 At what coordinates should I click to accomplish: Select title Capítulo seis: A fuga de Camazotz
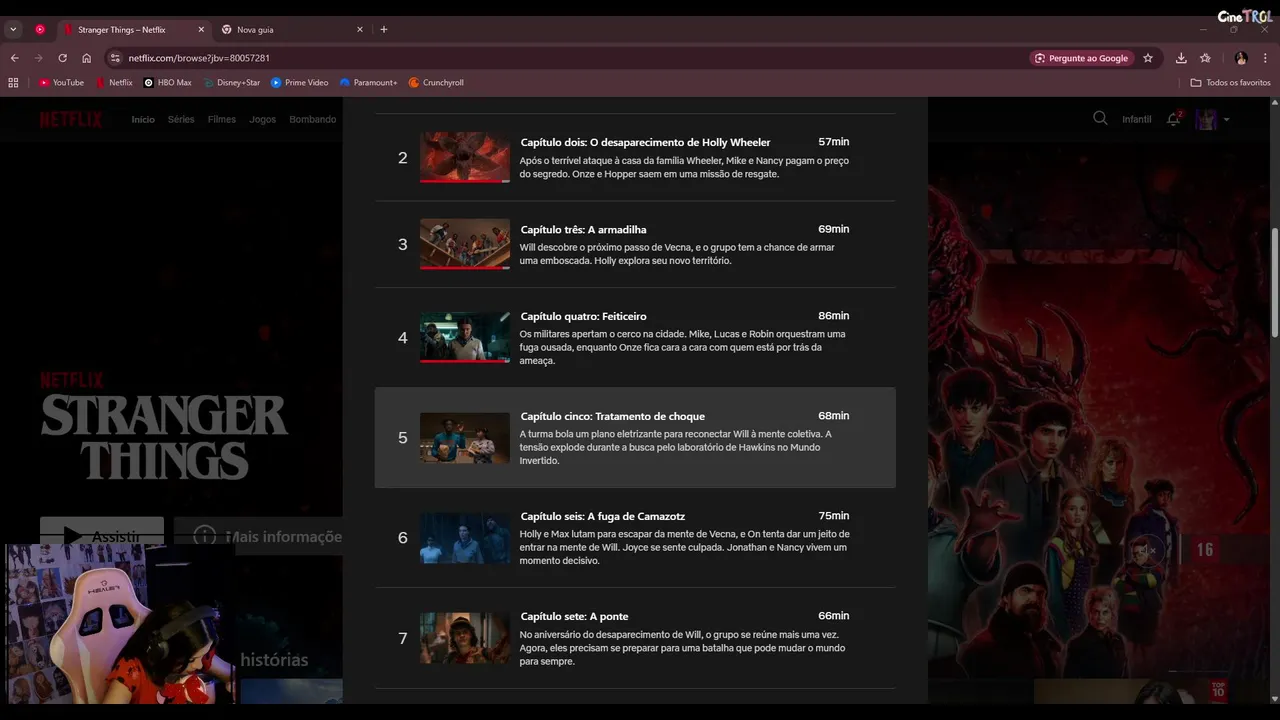click(602, 516)
